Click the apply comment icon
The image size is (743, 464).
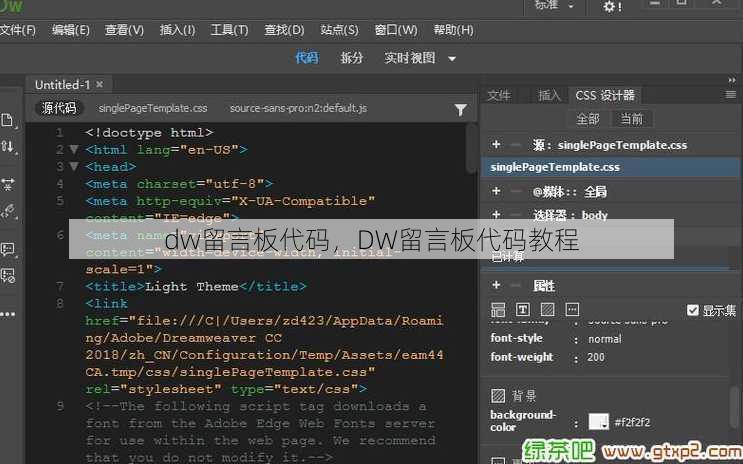coord(7,249)
